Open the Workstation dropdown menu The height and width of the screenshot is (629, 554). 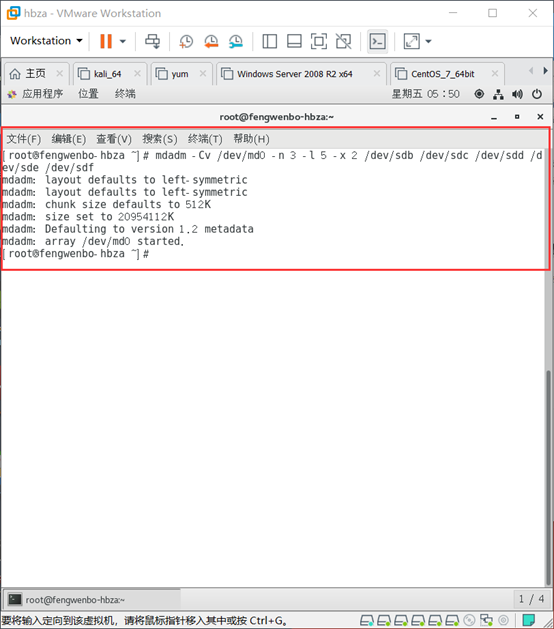(46, 41)
